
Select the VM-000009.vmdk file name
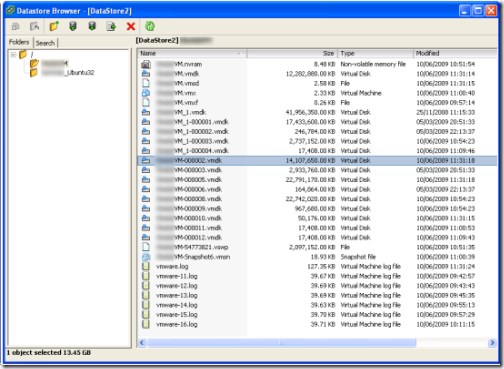click(189, 209)
